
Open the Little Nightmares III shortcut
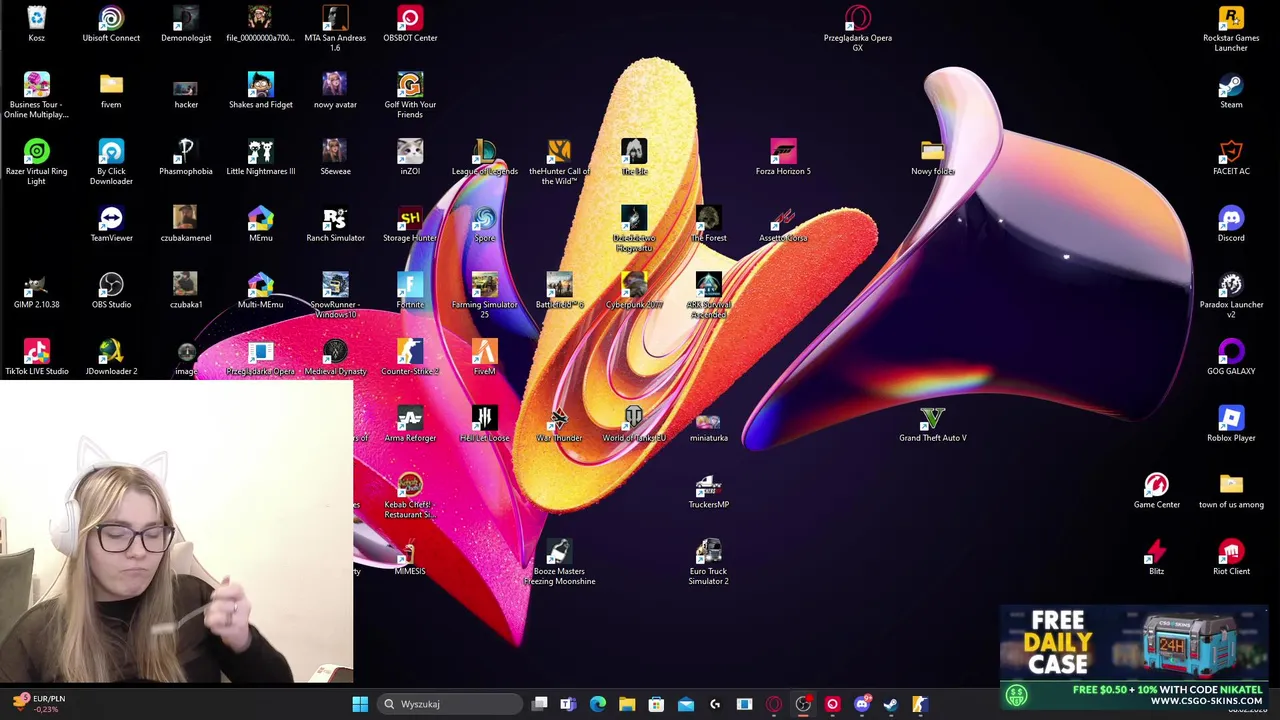click(260, 157)
